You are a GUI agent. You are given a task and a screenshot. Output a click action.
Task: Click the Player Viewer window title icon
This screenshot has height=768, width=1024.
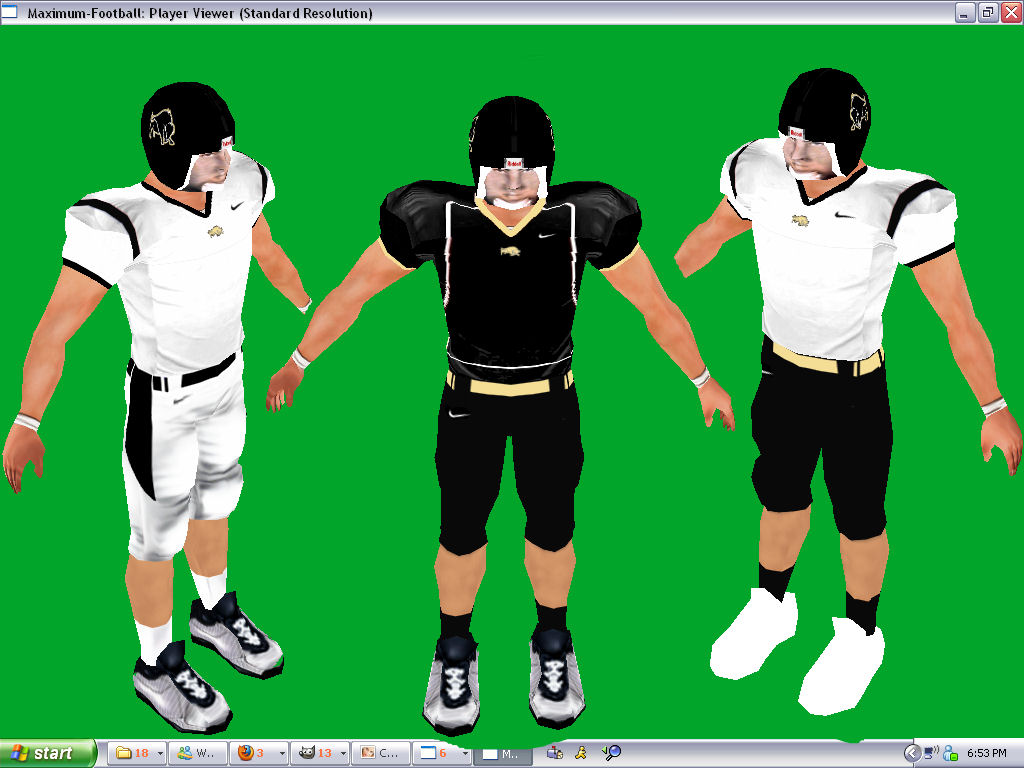click(x=9, y=12)
